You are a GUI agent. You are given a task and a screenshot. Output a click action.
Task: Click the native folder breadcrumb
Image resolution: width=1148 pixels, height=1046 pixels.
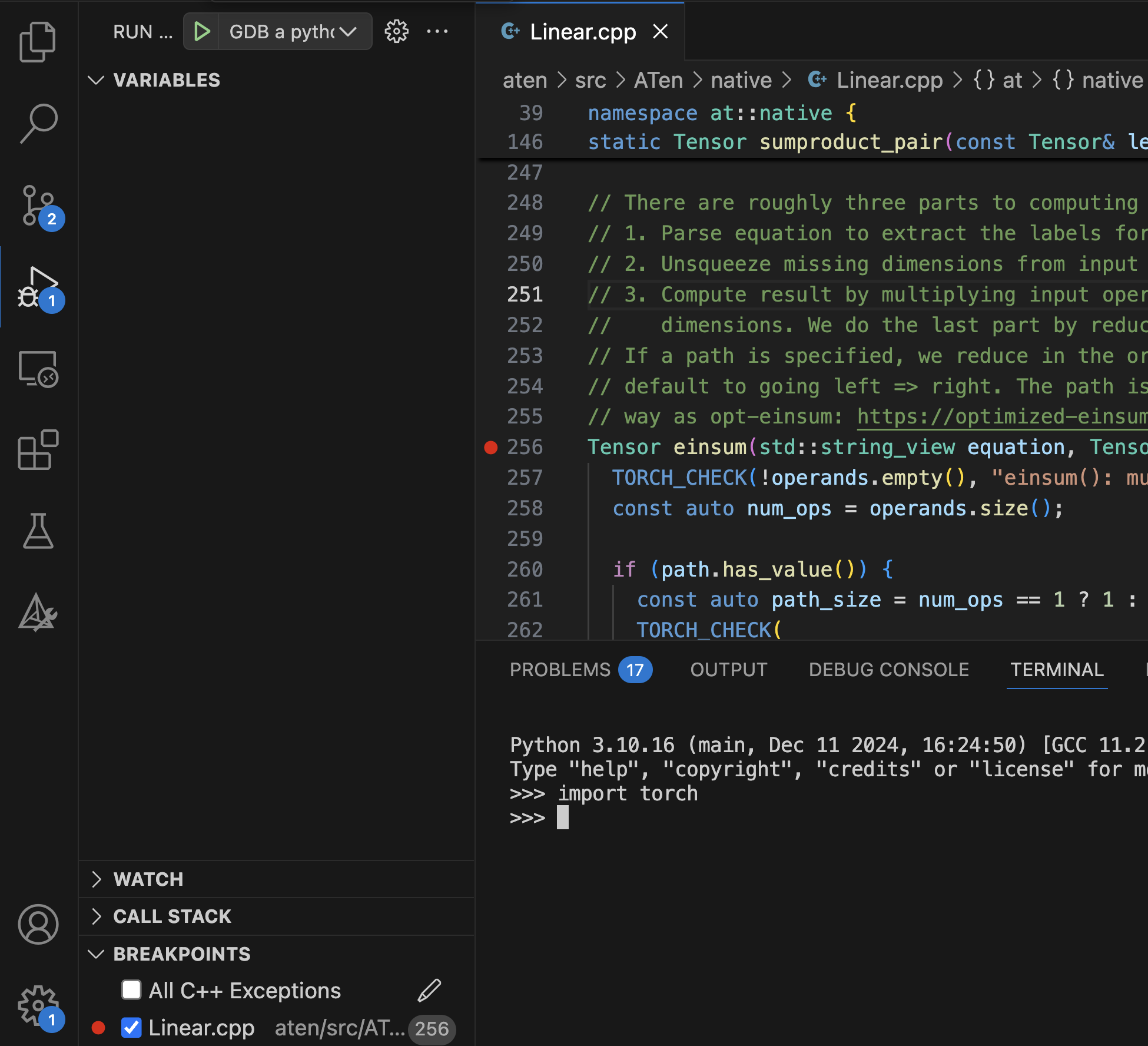tap(741, 80)
